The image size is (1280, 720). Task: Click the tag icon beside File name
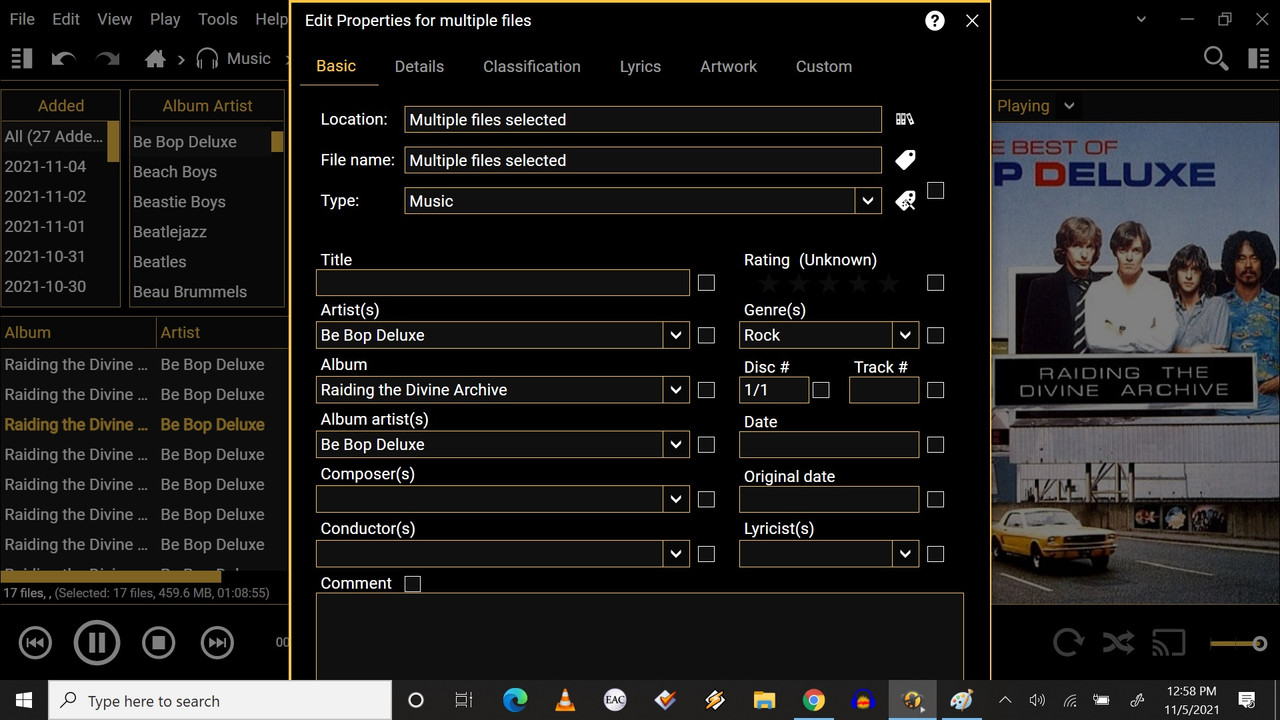[x=905, y=160]
